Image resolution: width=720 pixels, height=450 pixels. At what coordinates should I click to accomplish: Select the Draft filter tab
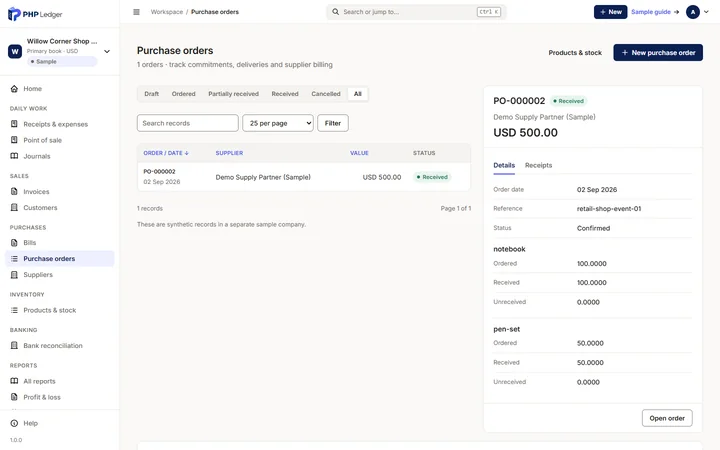[x=152, y=94]
